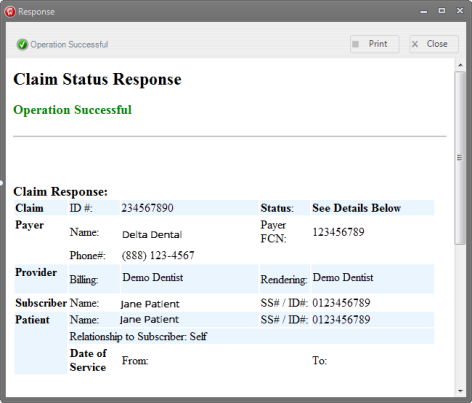
Task: Click See Details Below status text
Action: coord(357,208)
